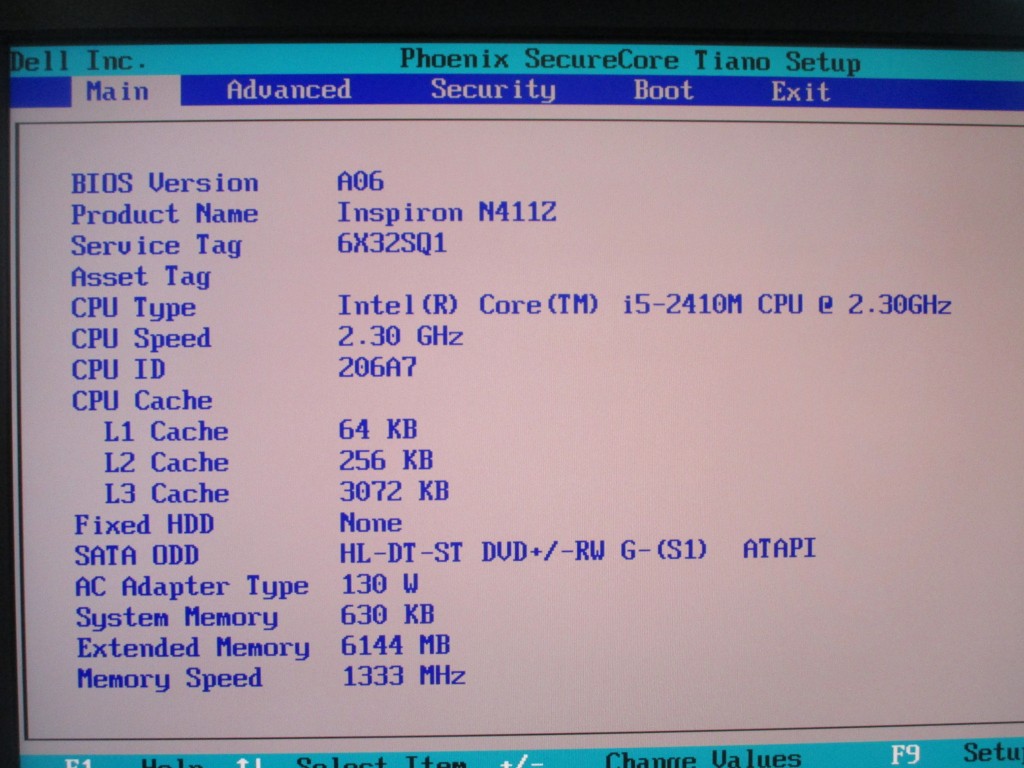Click the Dell Inc. header text
The image size is (1024, 768).
pyautogui.click(x=78, y=61)
